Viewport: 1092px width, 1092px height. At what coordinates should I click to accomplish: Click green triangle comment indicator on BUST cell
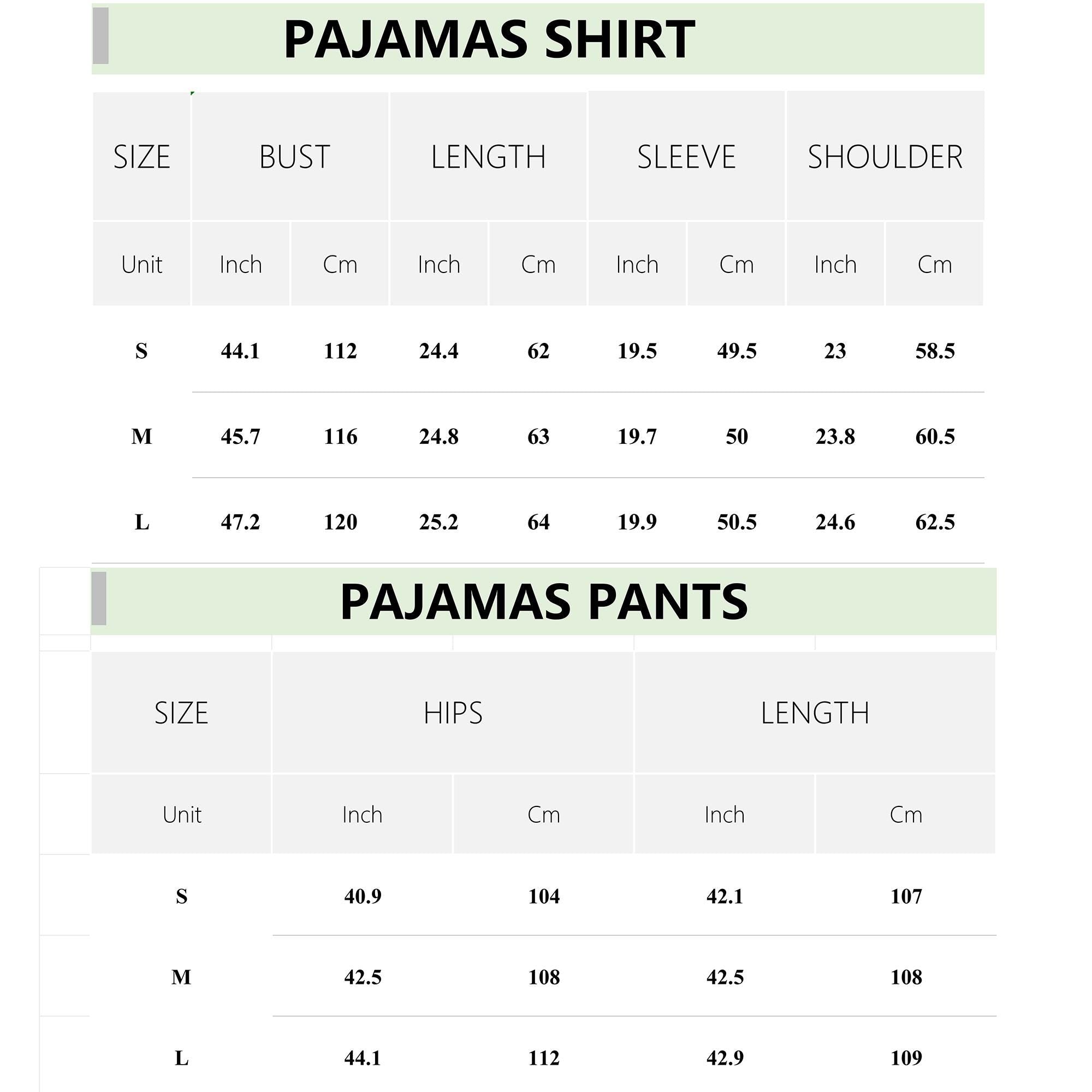click(193, 93)
